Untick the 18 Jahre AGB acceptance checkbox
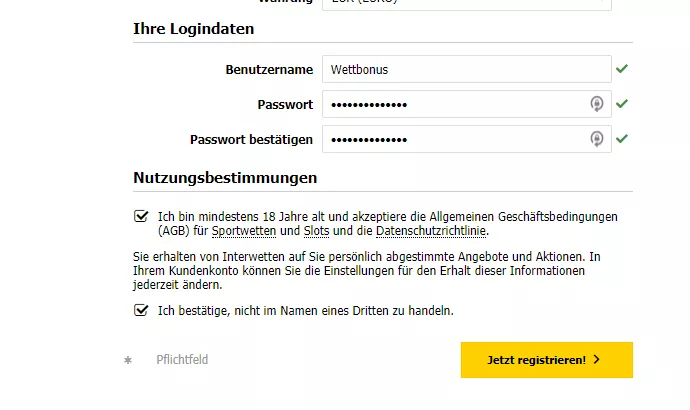Screen dimensions: 690x410 click(141, 216)
